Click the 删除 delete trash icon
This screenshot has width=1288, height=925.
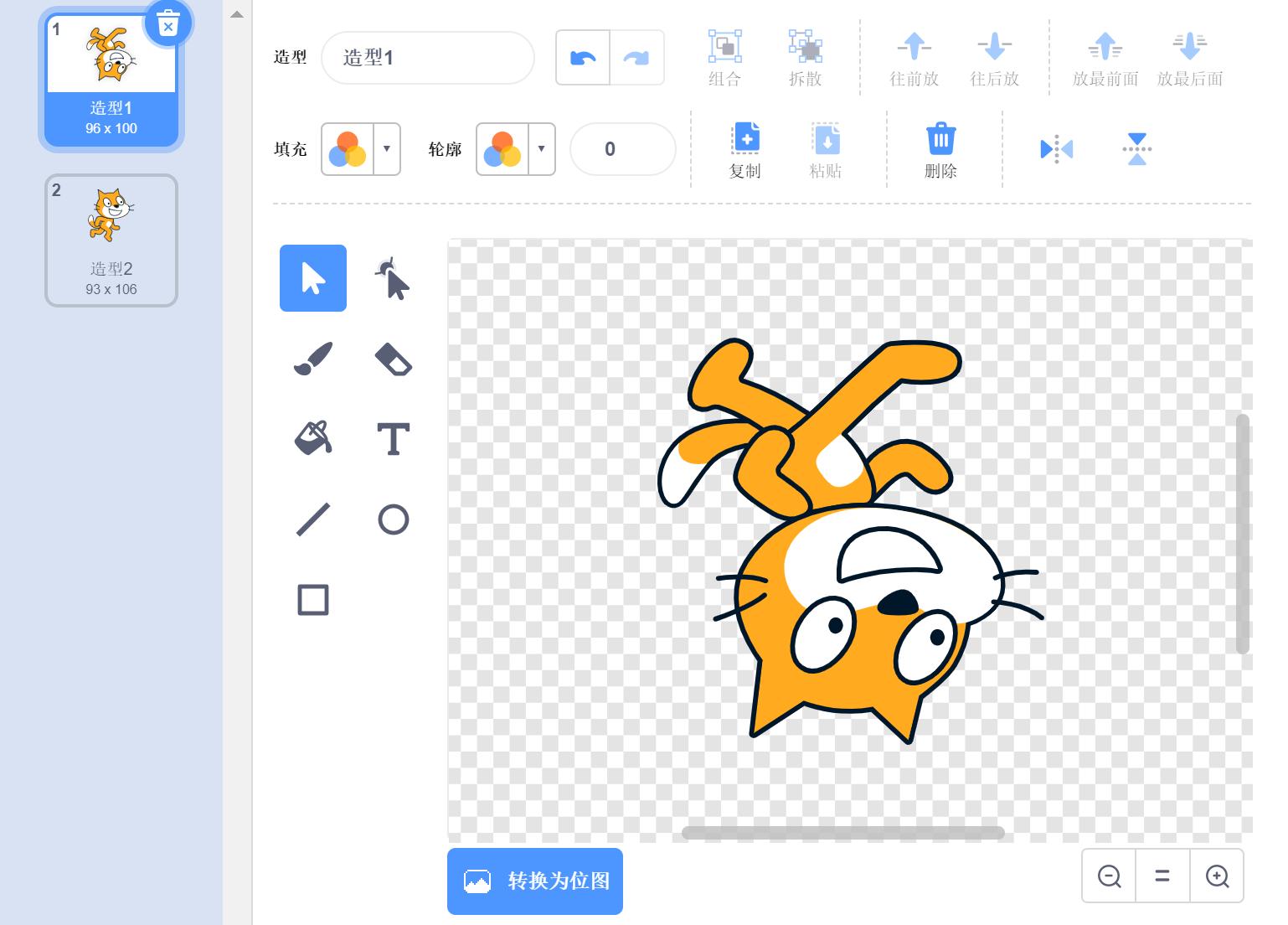pos(941,139)
